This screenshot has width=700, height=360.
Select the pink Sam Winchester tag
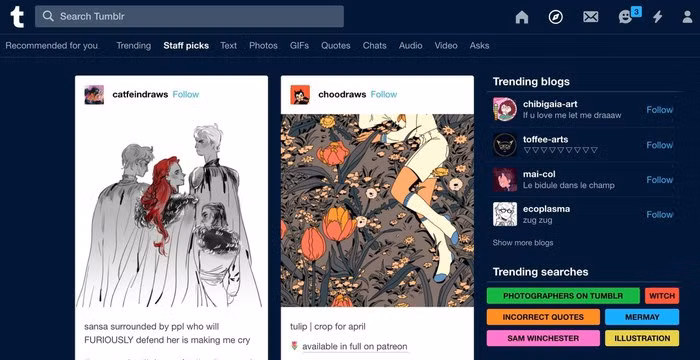[x=543, y=338]
